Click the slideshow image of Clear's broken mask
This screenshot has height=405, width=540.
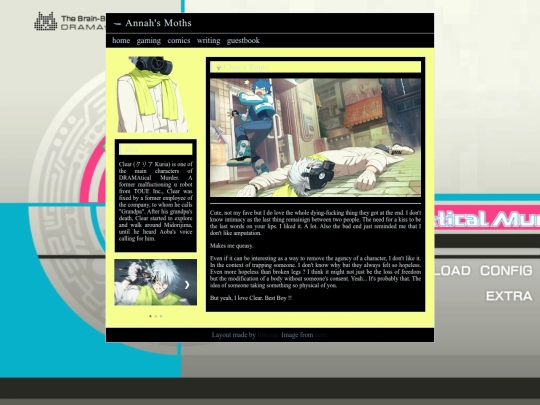[x=156, y=282]
